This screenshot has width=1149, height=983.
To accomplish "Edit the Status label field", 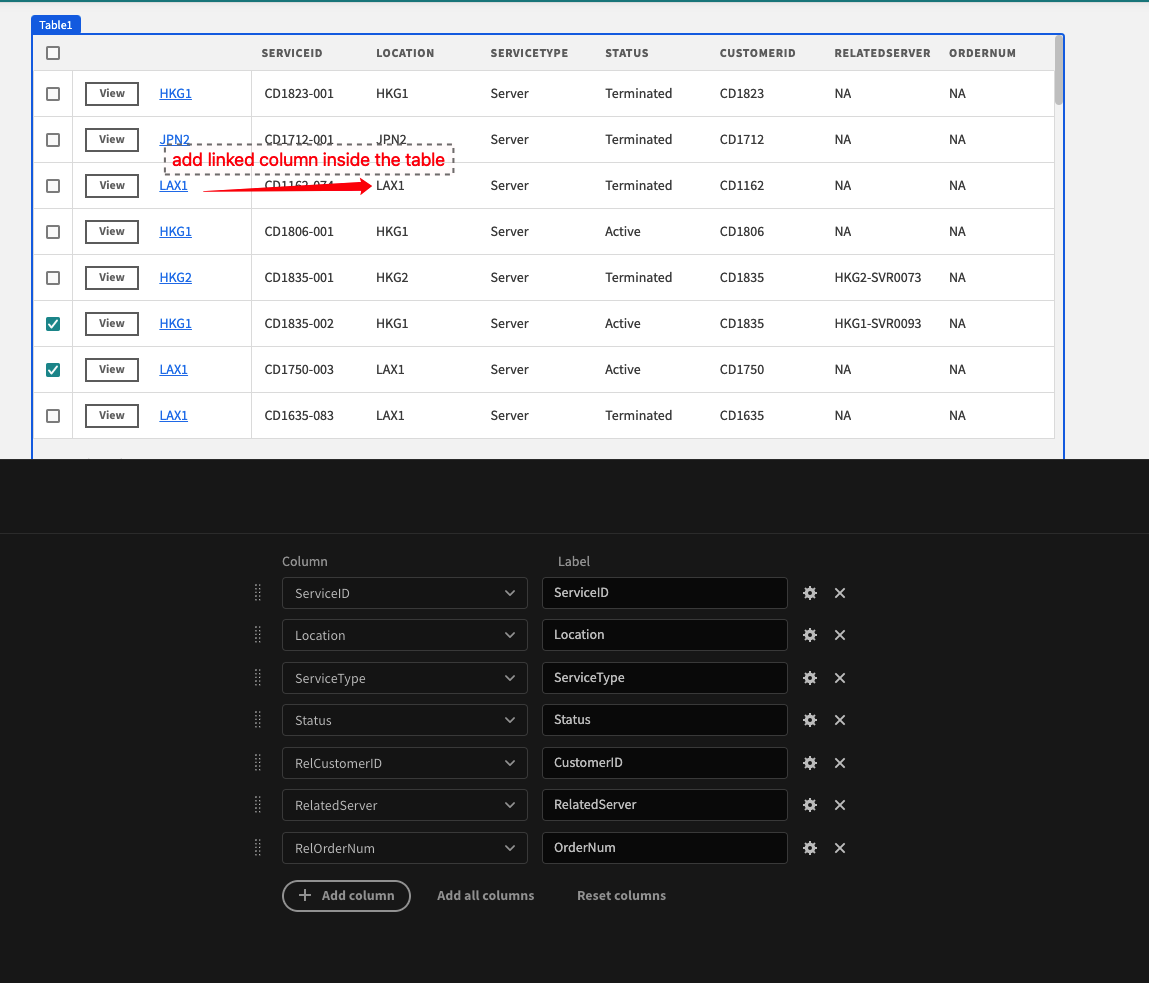I will click(x=665, y=720).
